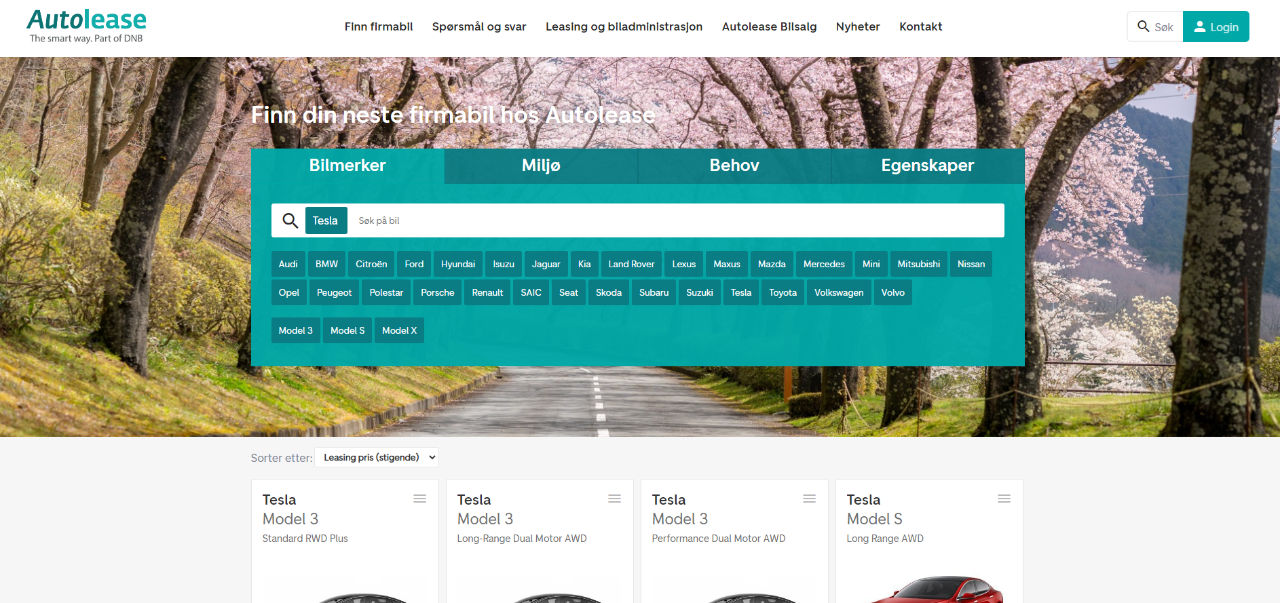Open Tesla Model 3 Performance Dual Motor AWD title
1280x603 pixels.
pos(719,518)
